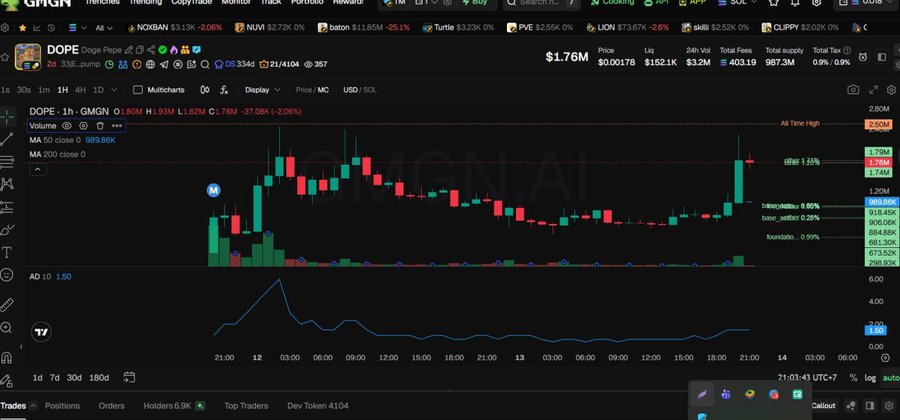The image size is (900, 420).
Task: Activate the zoom in tool
Action: click(7, 328)
